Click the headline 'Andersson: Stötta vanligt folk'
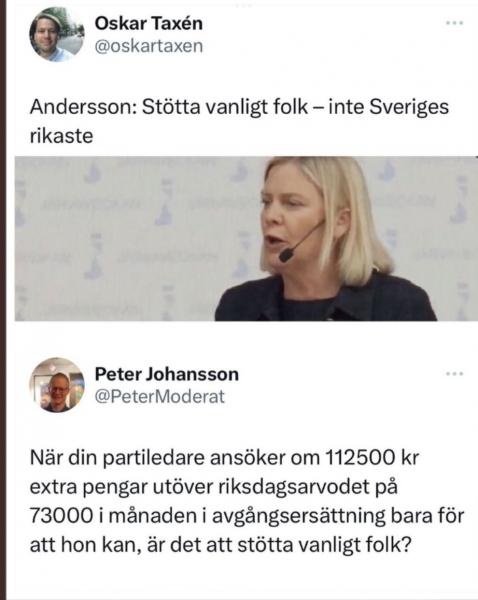The height and width of the screenshot is (600, 478). (x=169, y=107)
